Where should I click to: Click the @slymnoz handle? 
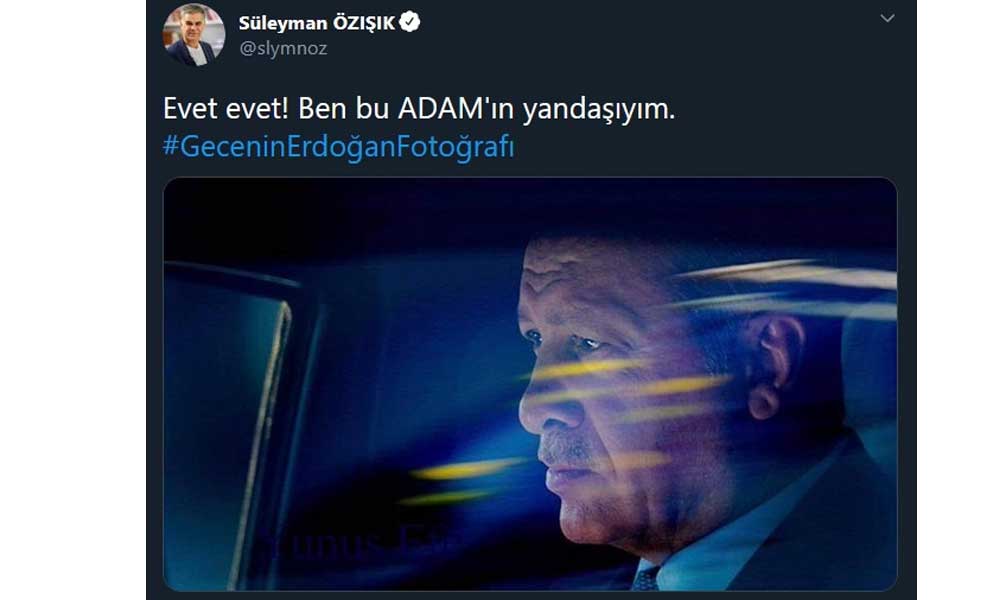pyautogui.click(x=283, y=48)
